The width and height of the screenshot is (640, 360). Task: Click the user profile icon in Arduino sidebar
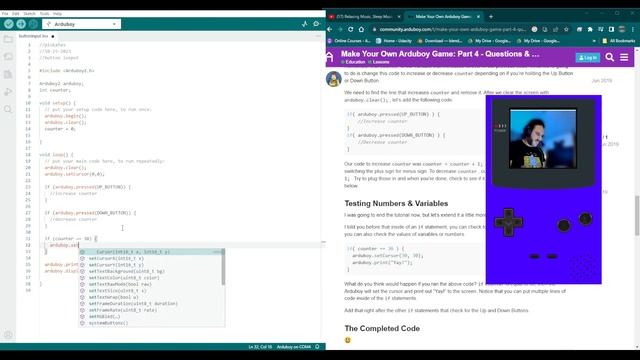8,335
